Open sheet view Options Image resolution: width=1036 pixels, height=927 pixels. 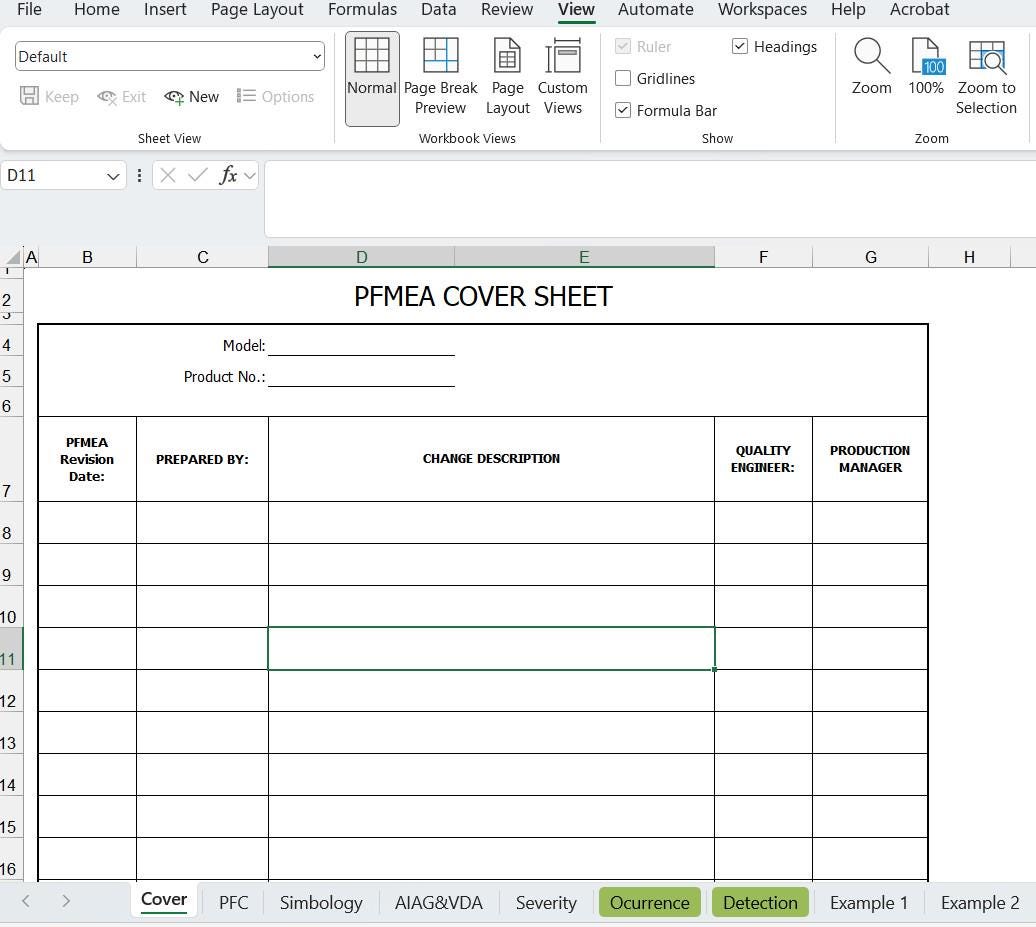[x=276, y=96]
